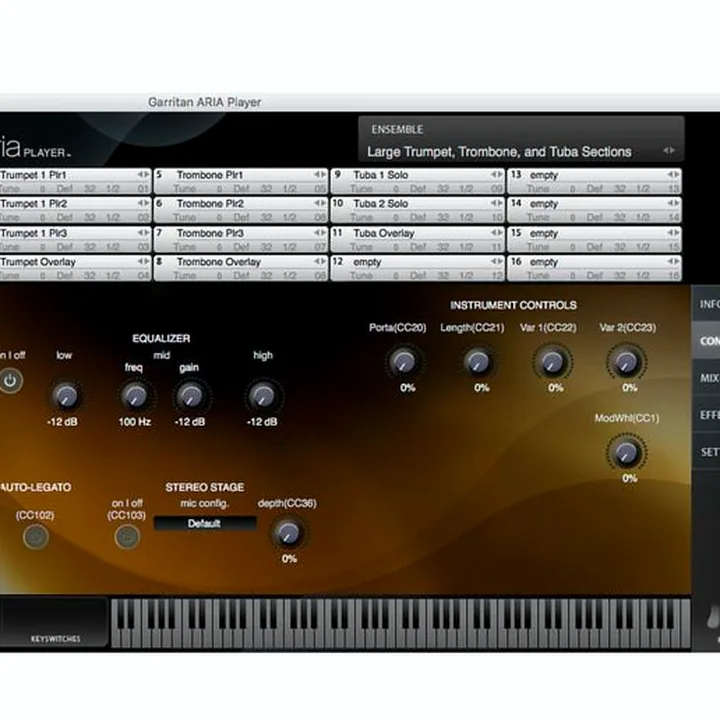Screen dimensions: 720x720
Task: Select the Tuba 1 Solo slot name
Action: (381, 175)
